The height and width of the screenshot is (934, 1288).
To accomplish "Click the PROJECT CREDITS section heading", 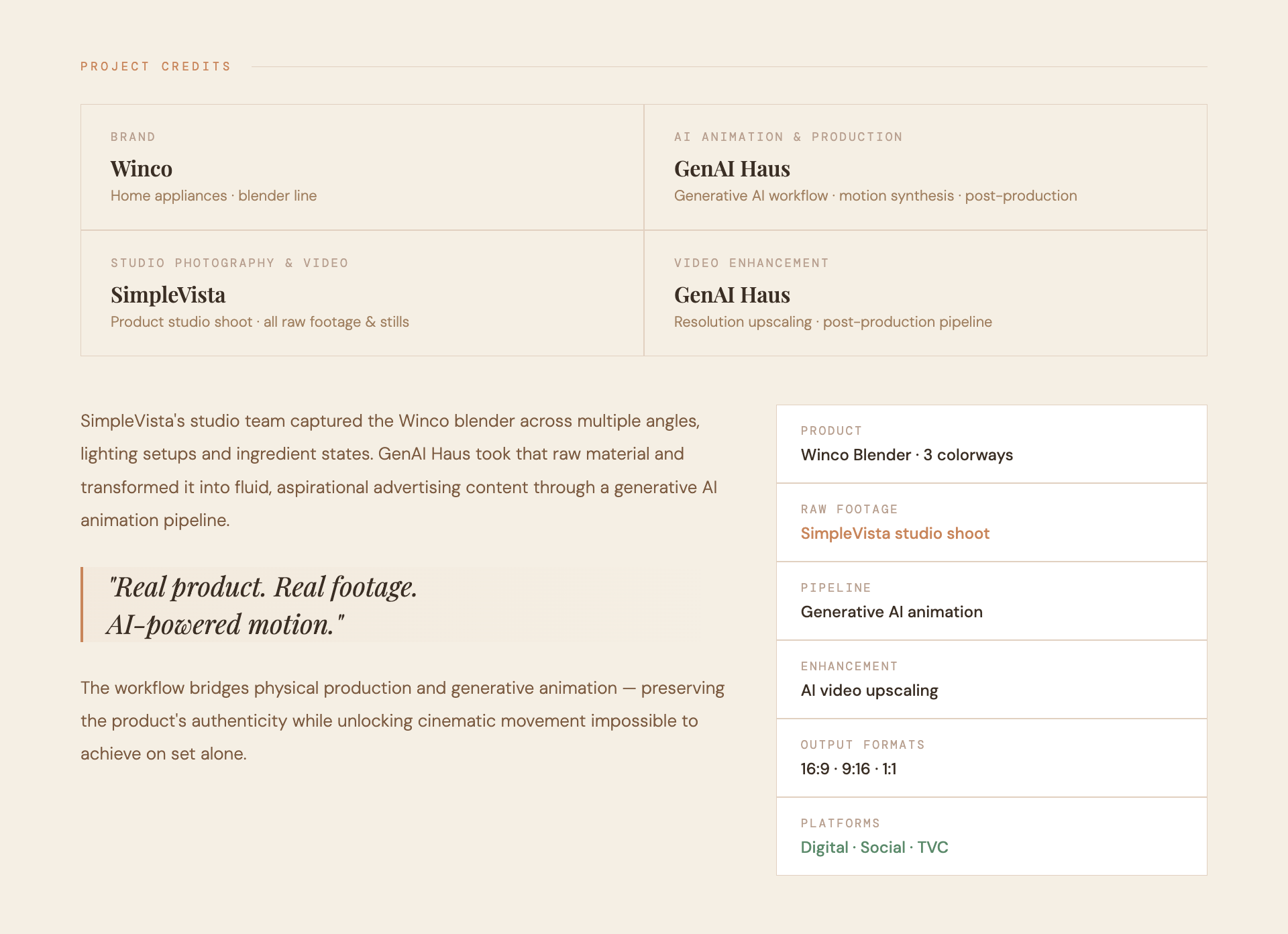I will (156, 66).
